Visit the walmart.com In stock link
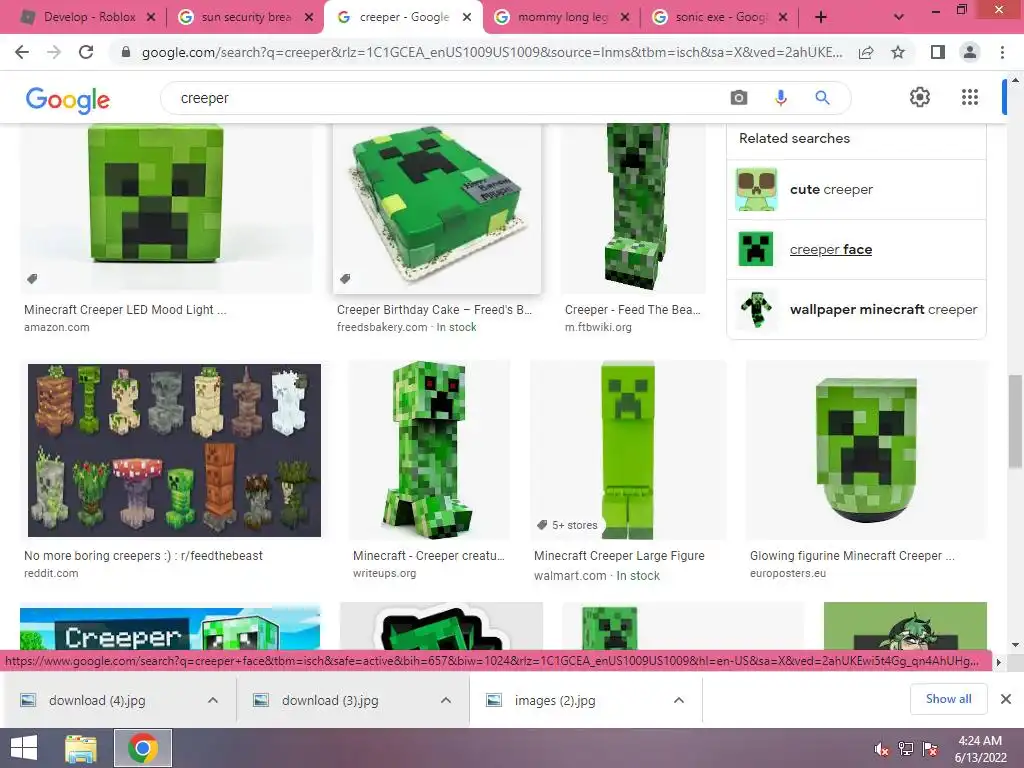Image resolution: width=1024 pixels, height=768 pixels. tap(596, 576)
